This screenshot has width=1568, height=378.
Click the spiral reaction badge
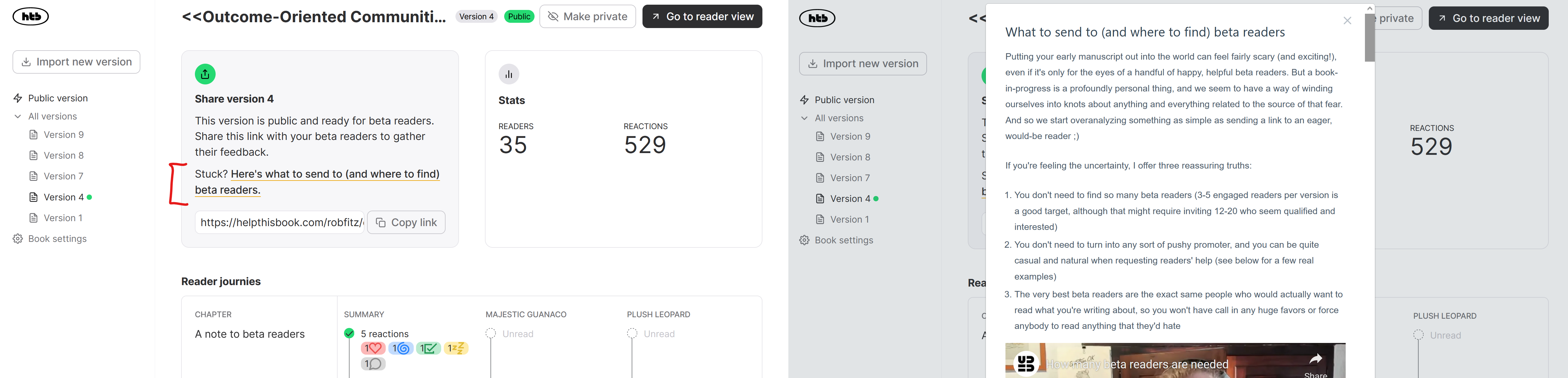(401, 348)
